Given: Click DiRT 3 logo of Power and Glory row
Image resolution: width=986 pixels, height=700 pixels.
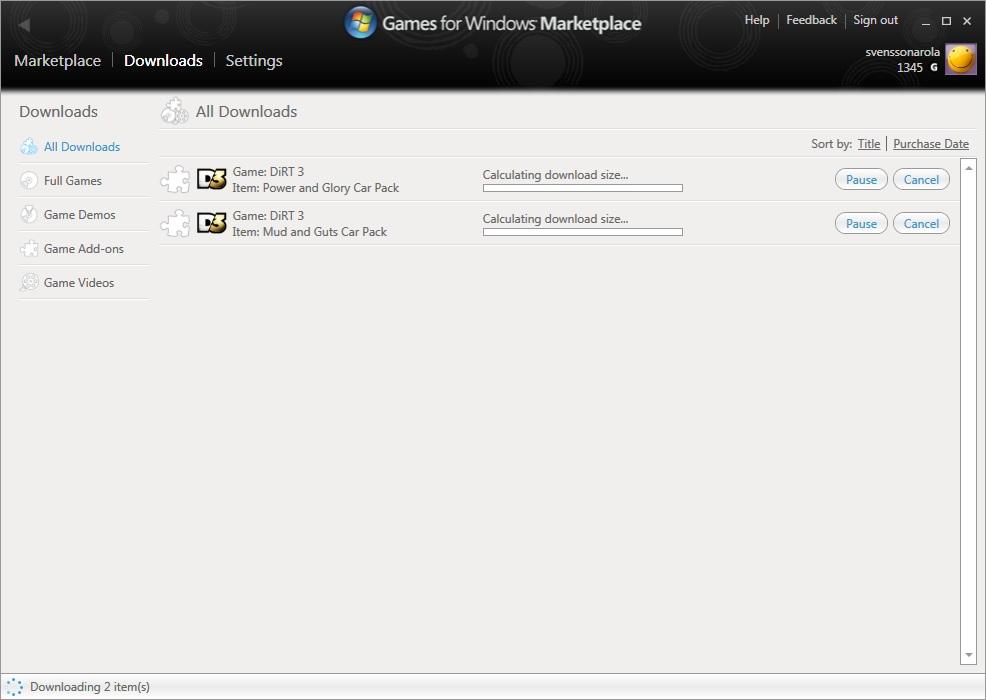Looking at the screenshot, I should tap(211, 179).
